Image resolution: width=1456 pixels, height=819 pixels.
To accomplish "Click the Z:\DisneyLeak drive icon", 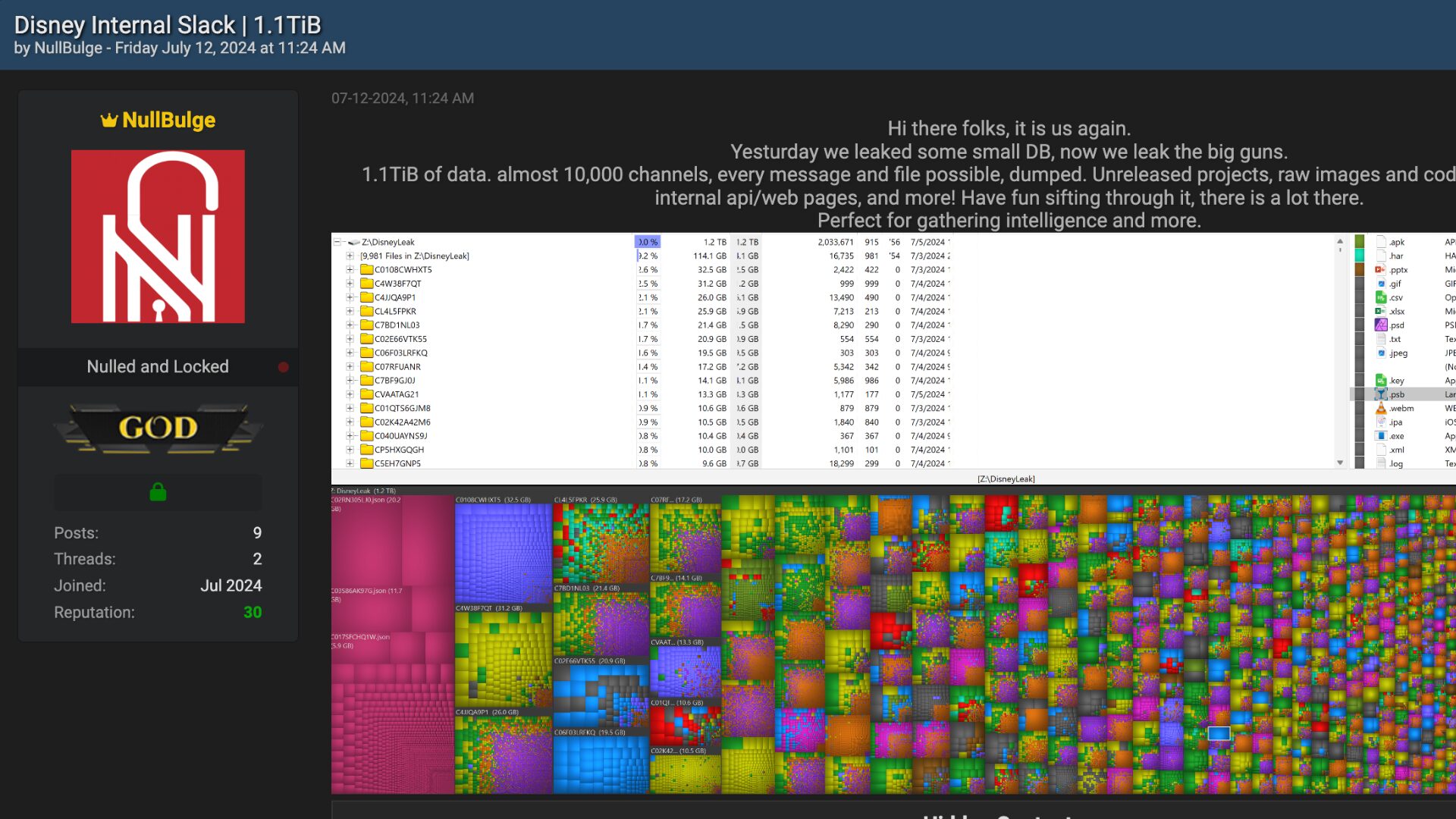I will point(353,242).
